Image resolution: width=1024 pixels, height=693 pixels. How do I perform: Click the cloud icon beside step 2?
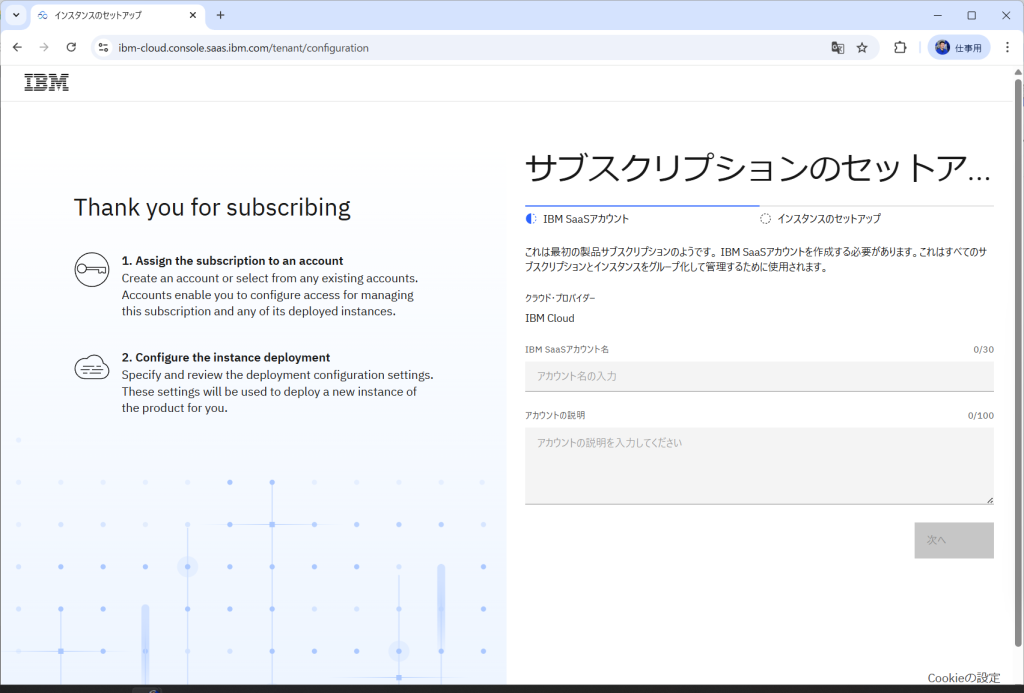[91, 367]
